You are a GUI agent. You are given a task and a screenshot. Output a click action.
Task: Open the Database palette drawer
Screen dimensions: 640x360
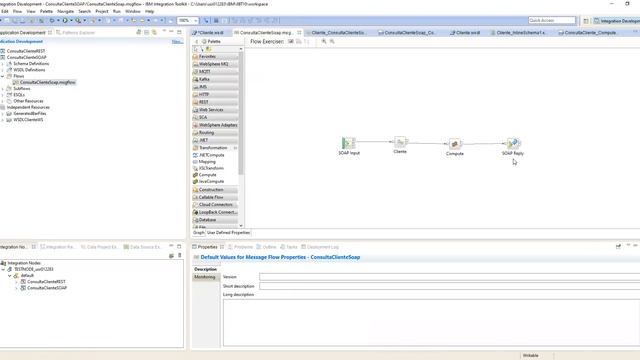(x=215, y=220)
